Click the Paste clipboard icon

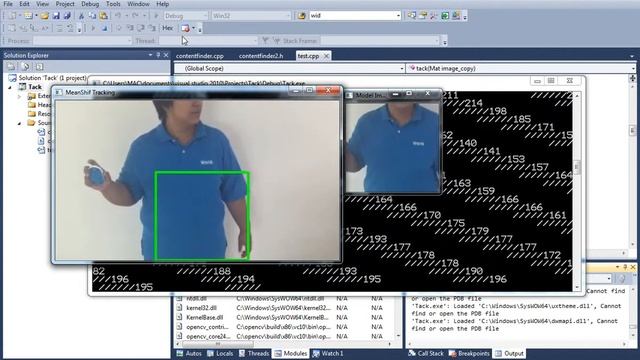tap(104, 16)
